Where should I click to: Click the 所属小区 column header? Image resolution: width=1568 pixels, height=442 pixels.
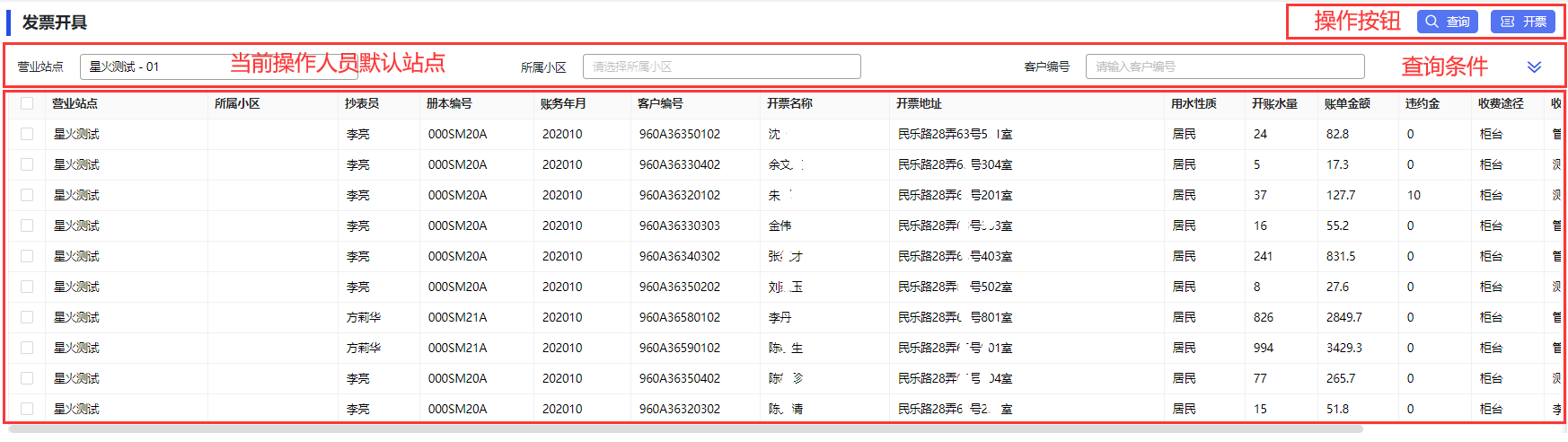[237, 103]
